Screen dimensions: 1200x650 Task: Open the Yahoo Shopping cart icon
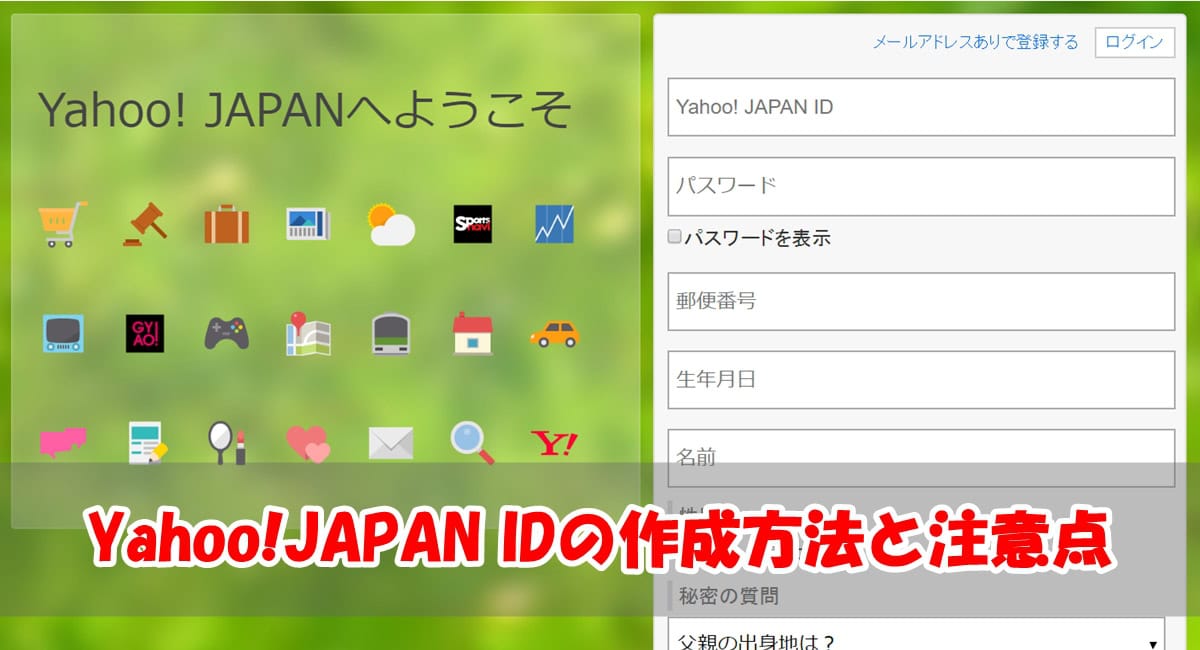click(x=62, y=224)
